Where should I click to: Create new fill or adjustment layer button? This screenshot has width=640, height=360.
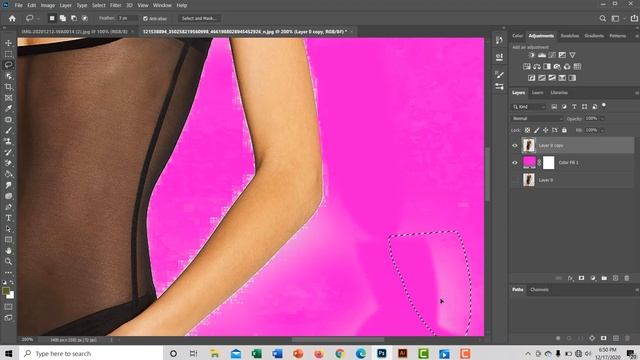[x=593, y=278]
